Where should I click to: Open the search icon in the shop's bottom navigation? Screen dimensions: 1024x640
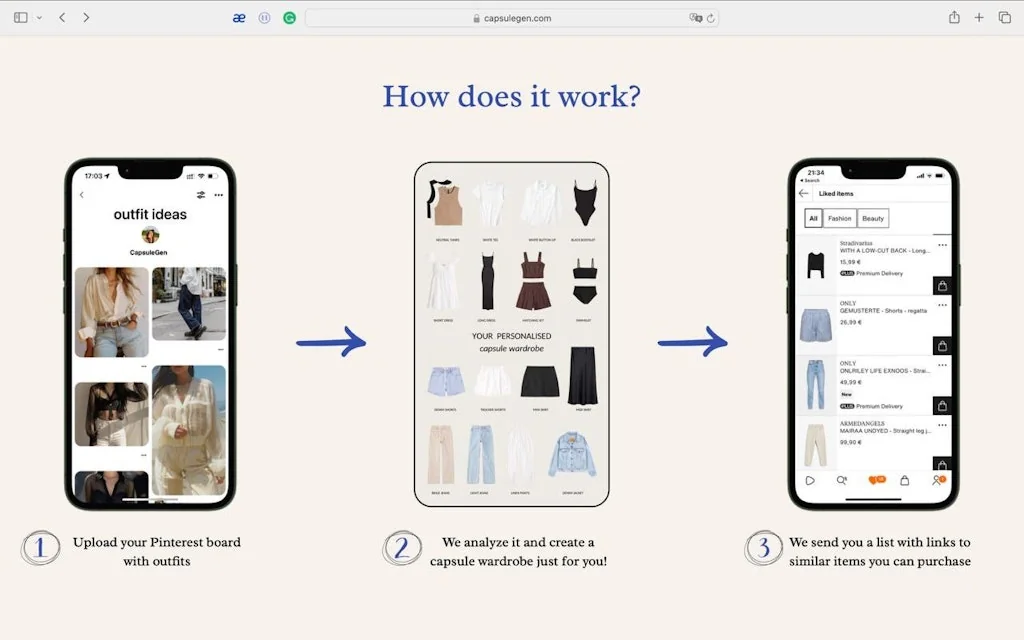[842, 480]
